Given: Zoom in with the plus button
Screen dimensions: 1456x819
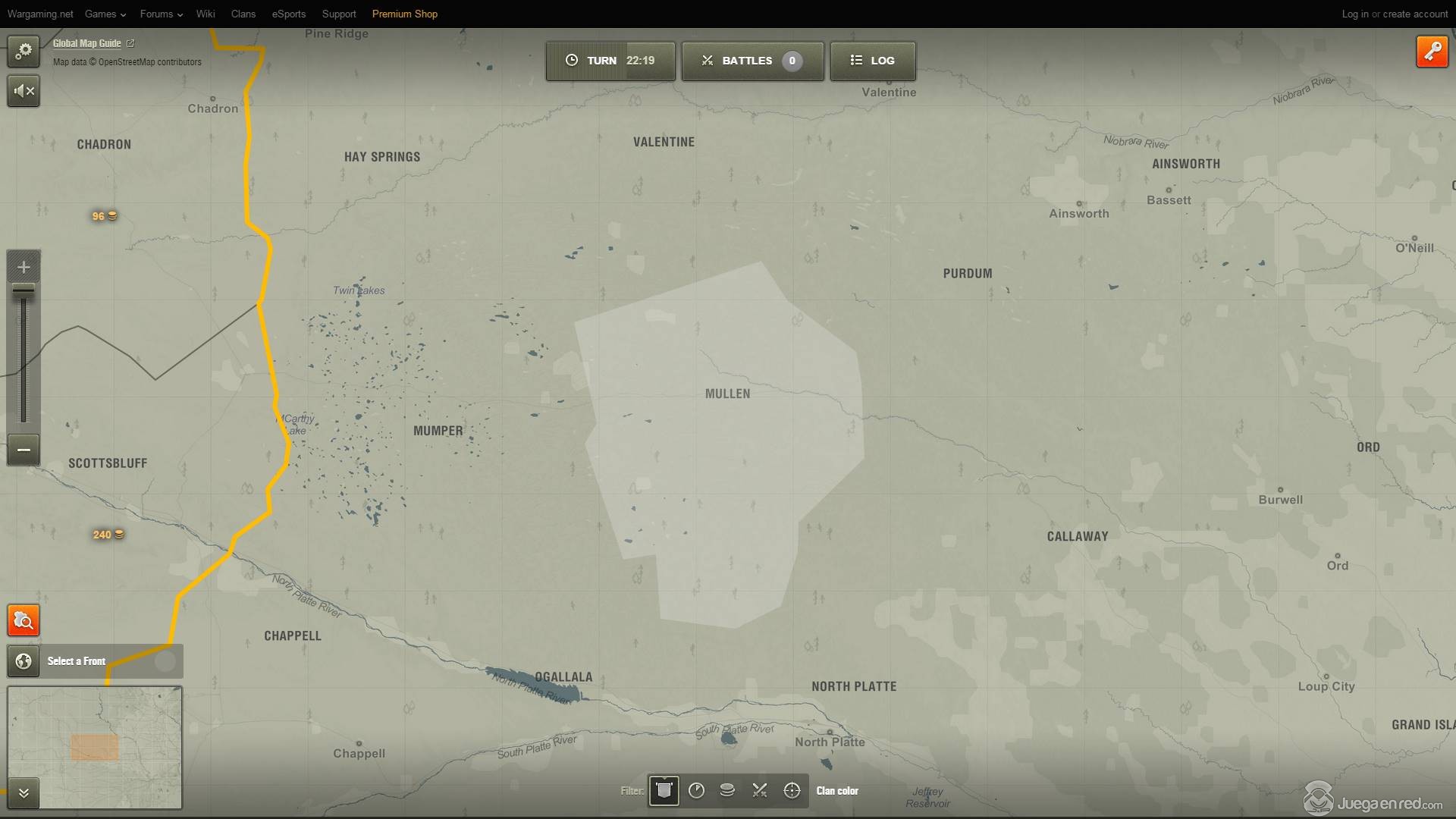Looking at the screenshot, I should click(x=24, y=267).
